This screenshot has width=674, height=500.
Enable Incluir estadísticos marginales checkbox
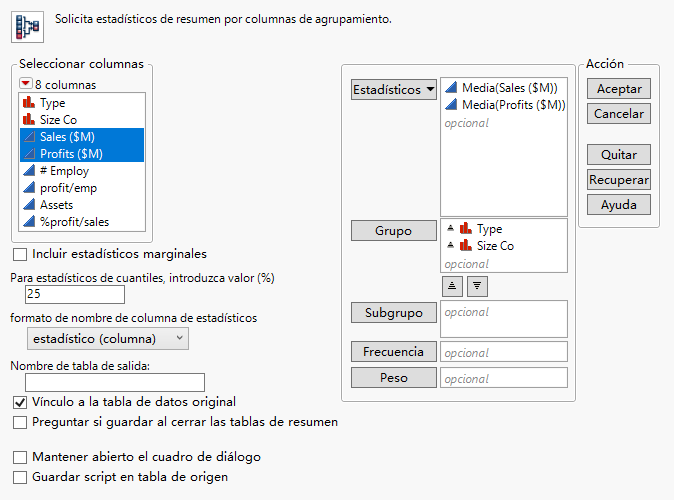pos(20,254)
